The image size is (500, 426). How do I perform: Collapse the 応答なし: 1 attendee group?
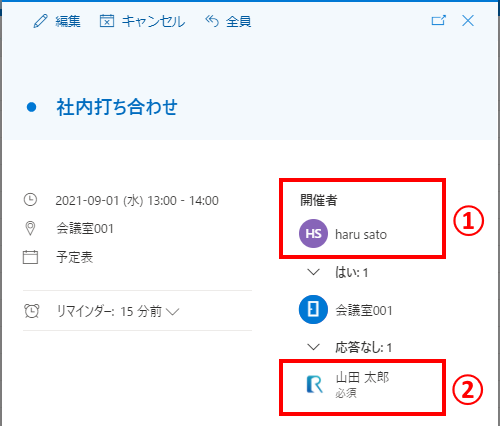pyautogui.click(x=313, y=347)
